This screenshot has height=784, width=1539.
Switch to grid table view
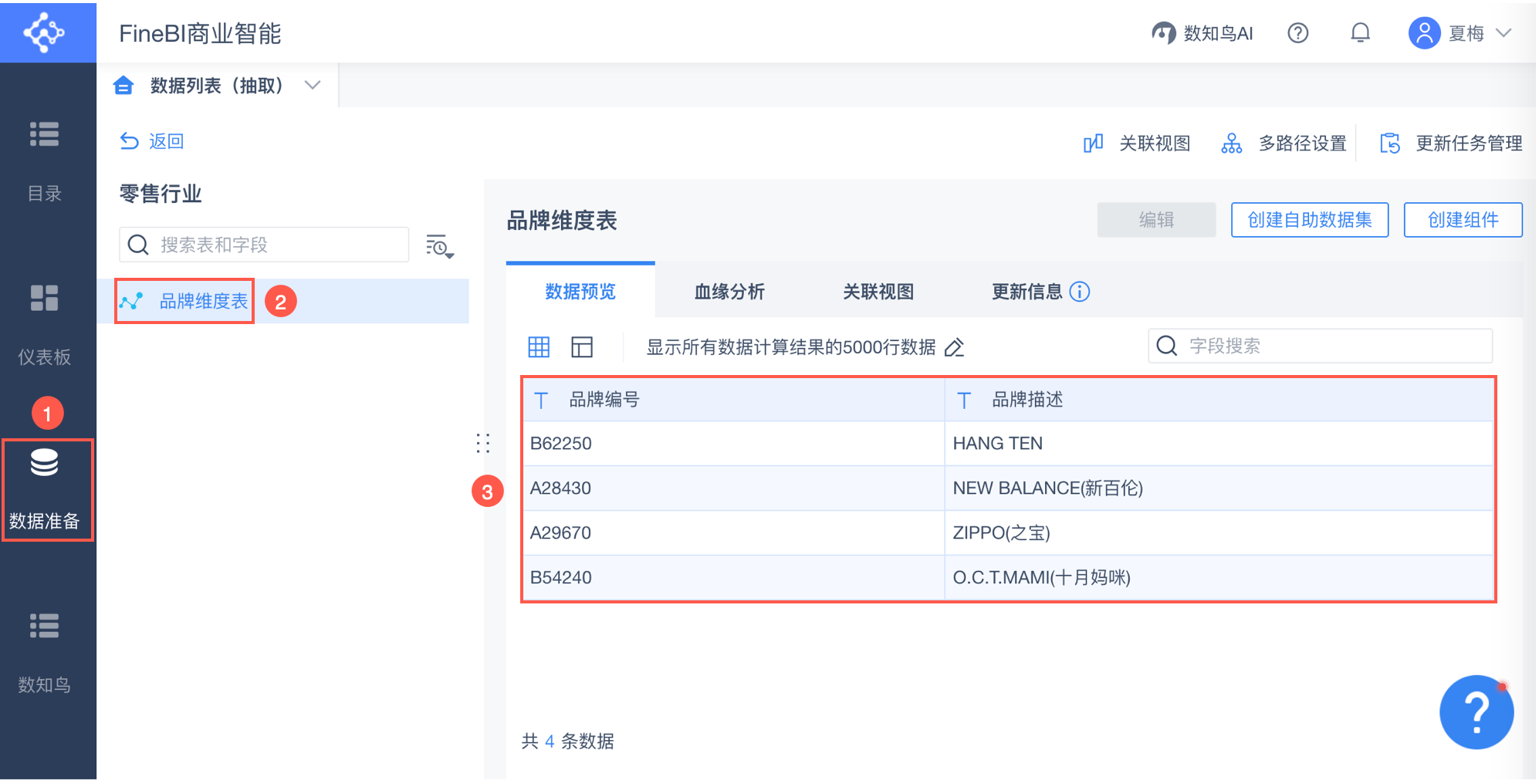point(539,347)
